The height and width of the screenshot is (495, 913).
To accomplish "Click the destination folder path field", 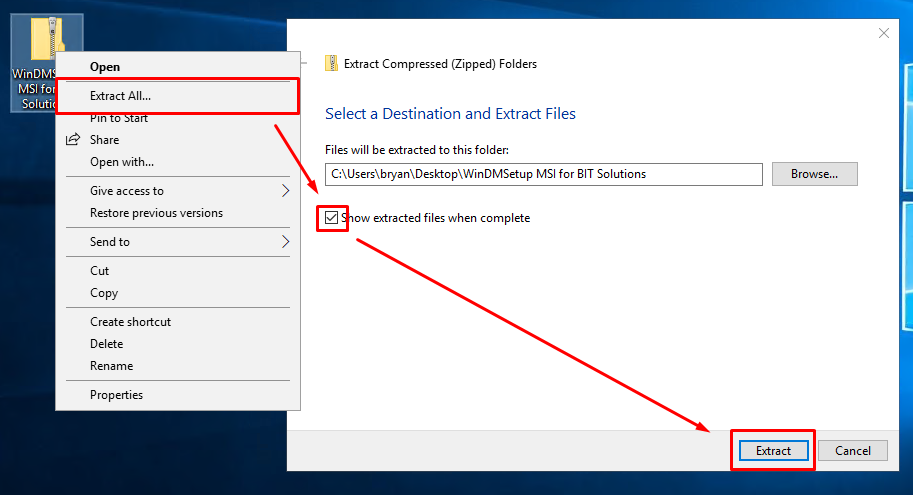I will click(543, 174).
